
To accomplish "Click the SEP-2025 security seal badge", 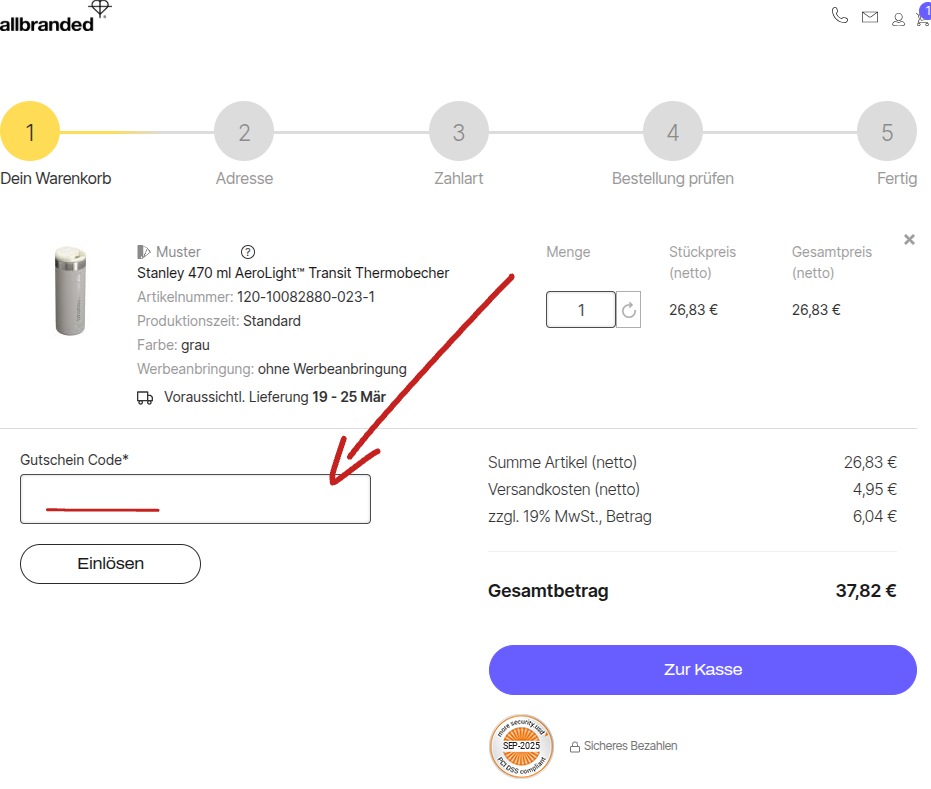I will (x=521, y=746).
